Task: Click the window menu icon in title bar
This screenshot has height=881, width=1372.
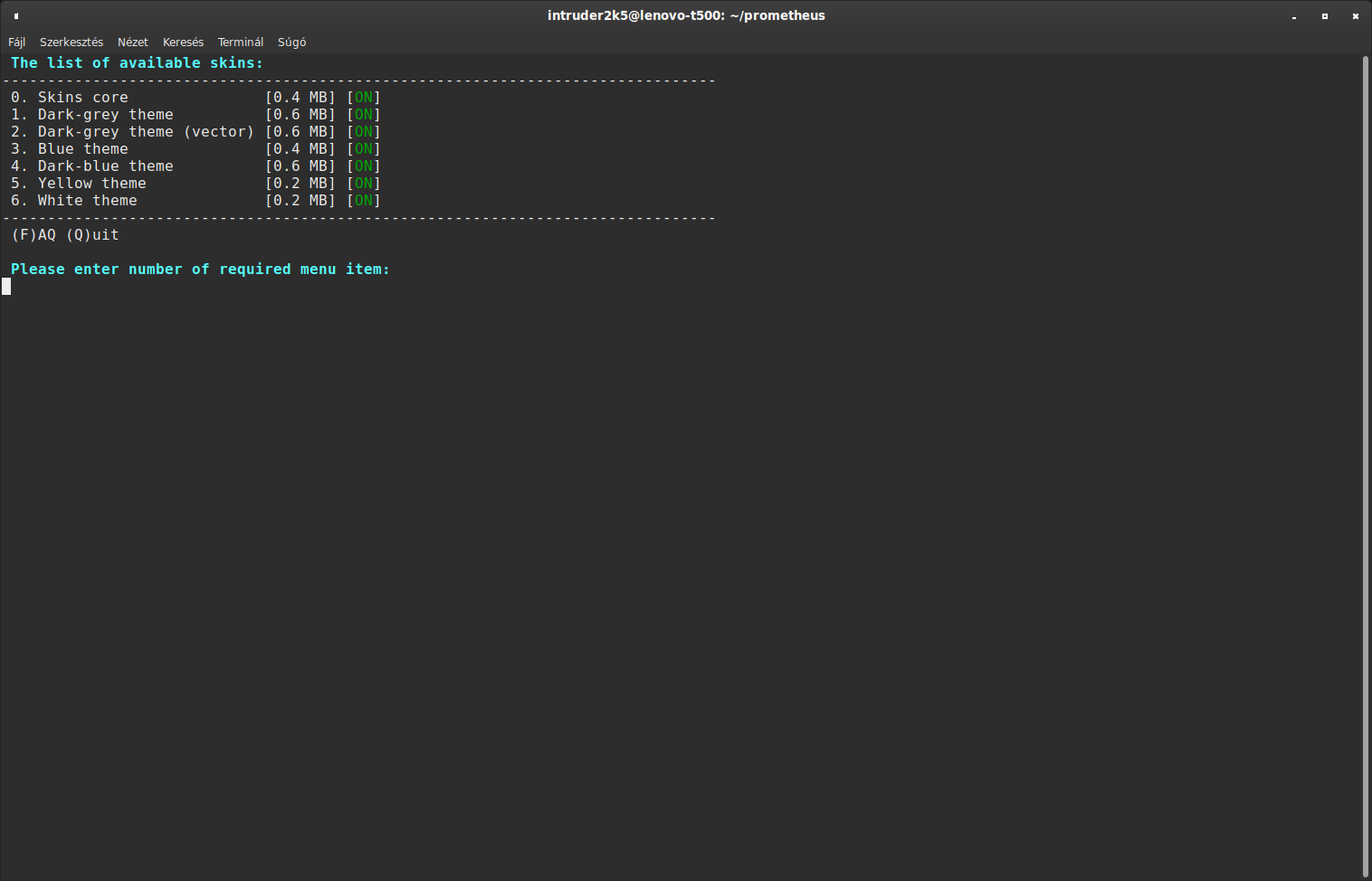Action: coord(16,15)
